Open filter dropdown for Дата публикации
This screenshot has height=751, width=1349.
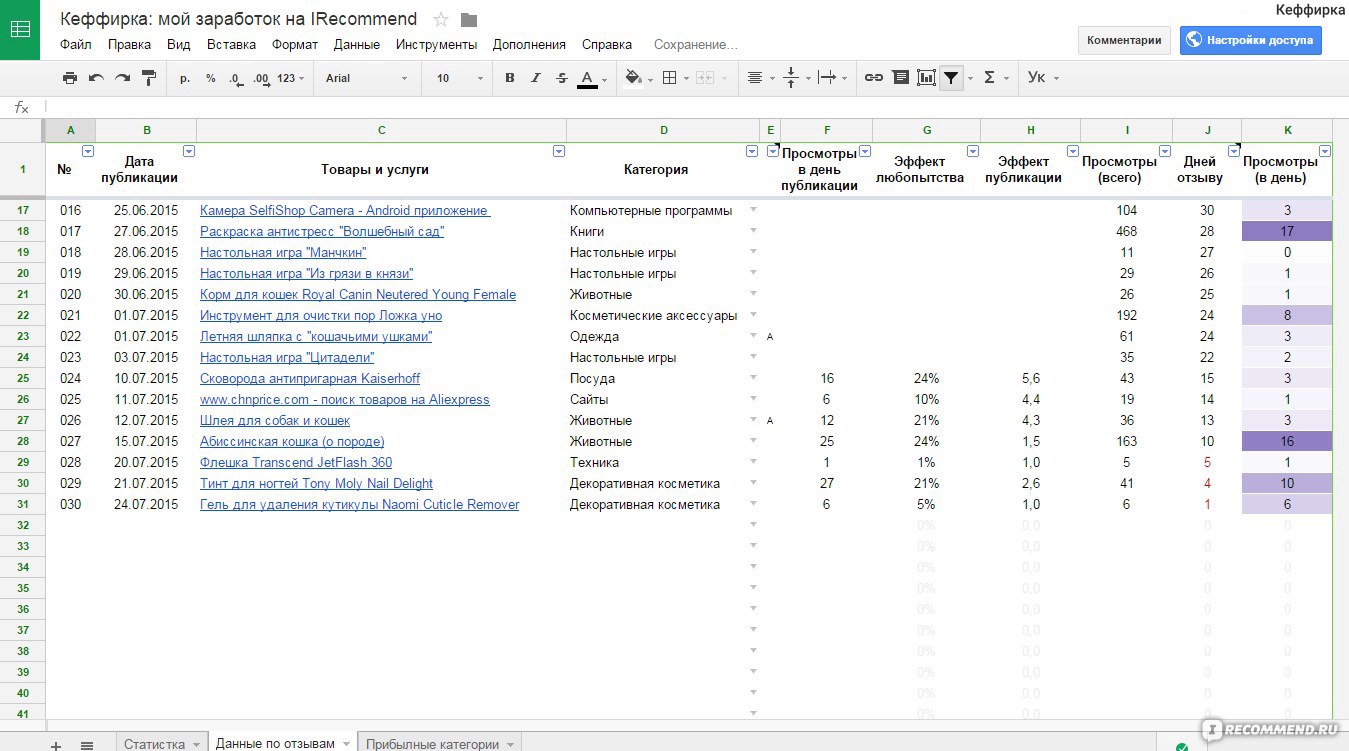tap(189, 151)
